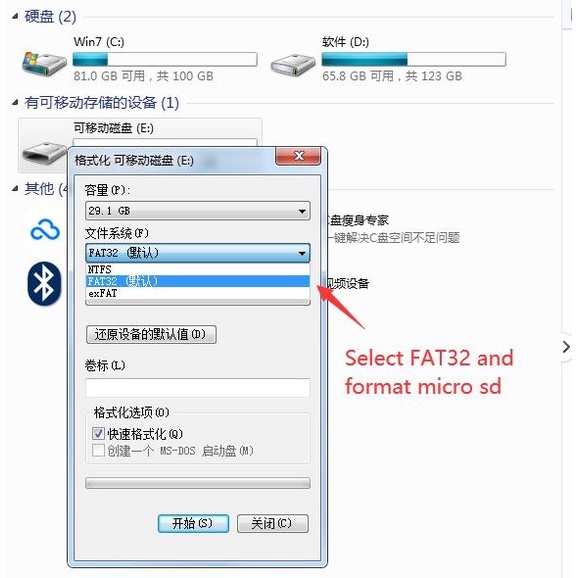
Task: Choose NTFS from the file system list
Action: point(198,269)
